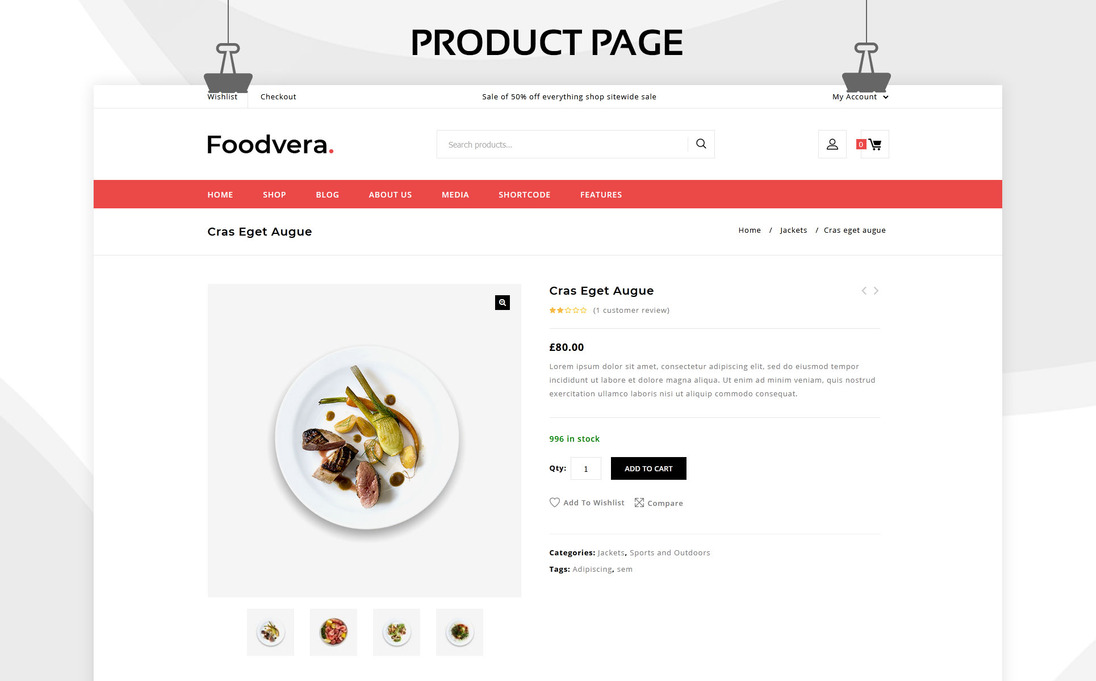Screen dimensions: 1096x681
Task: Click the Add To Cart button
Action: [x=649, y=468]
